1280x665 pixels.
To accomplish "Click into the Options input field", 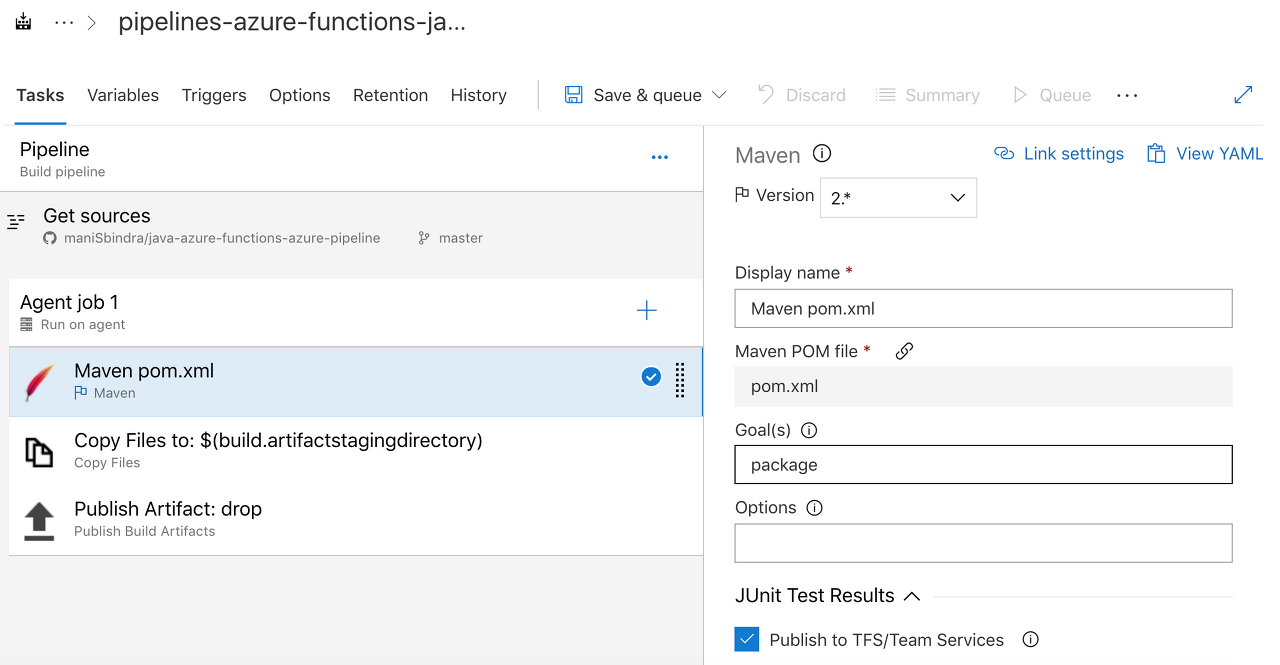I will point(983,543).
